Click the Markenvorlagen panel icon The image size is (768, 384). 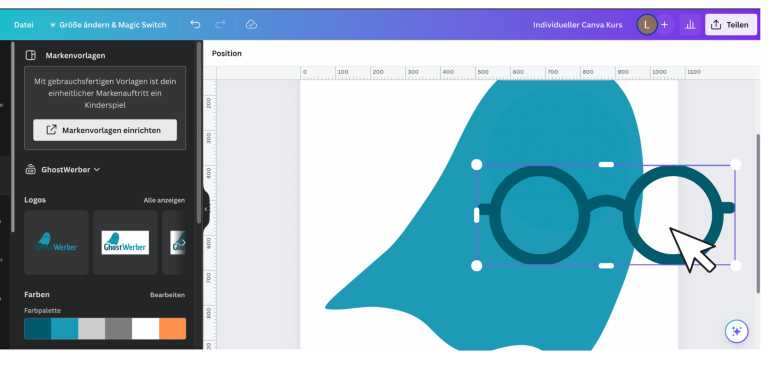click(30, 55)
